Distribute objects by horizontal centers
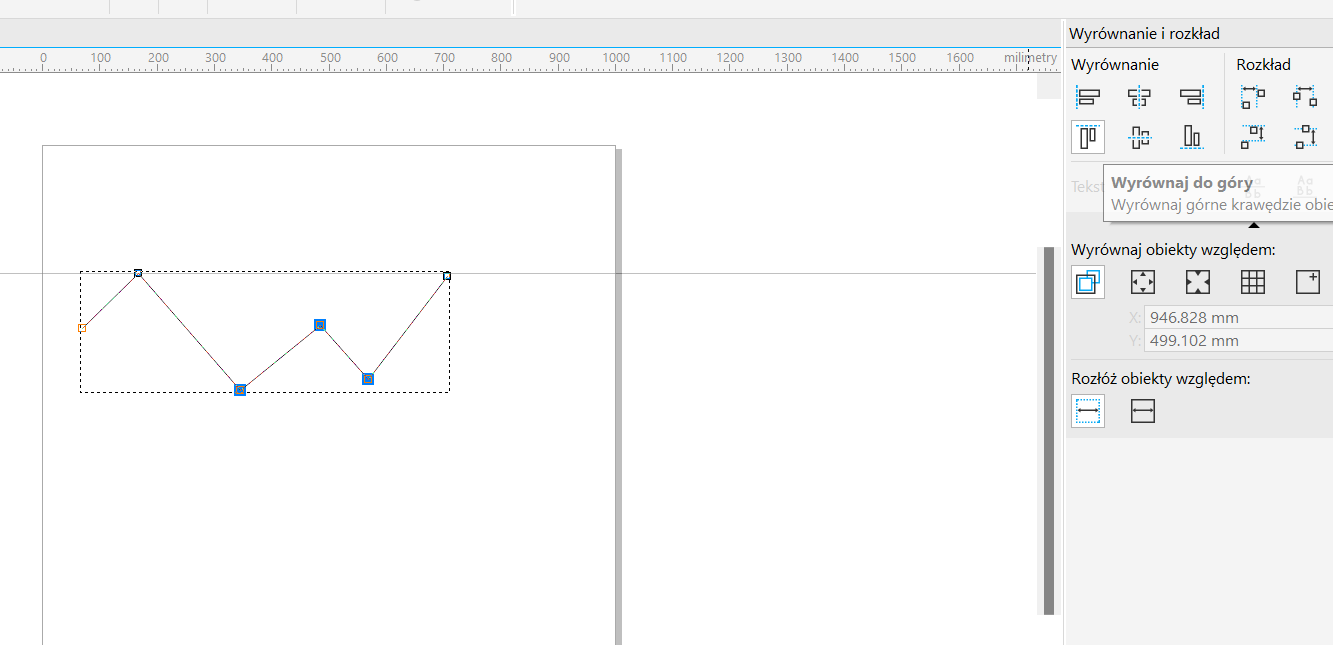Viewport: 1333px width, 645px height. tap(1305, 97)
